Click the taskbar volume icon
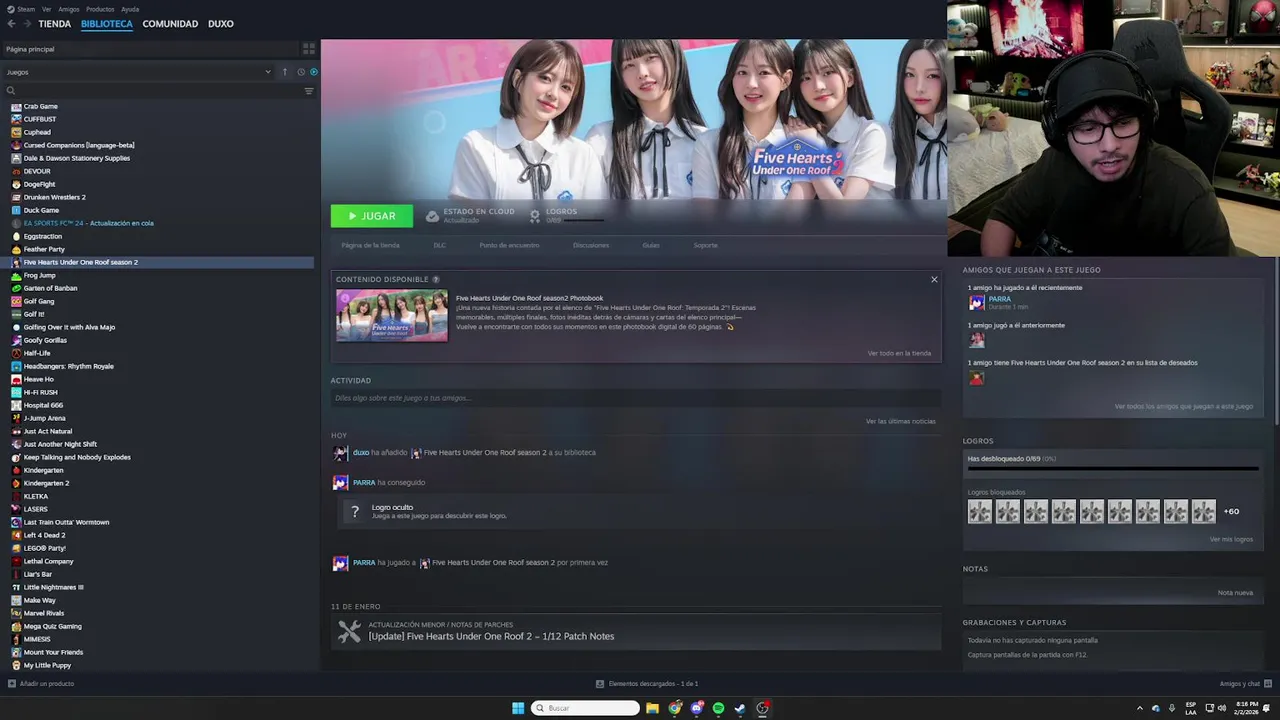 [x=1224, y=708]
